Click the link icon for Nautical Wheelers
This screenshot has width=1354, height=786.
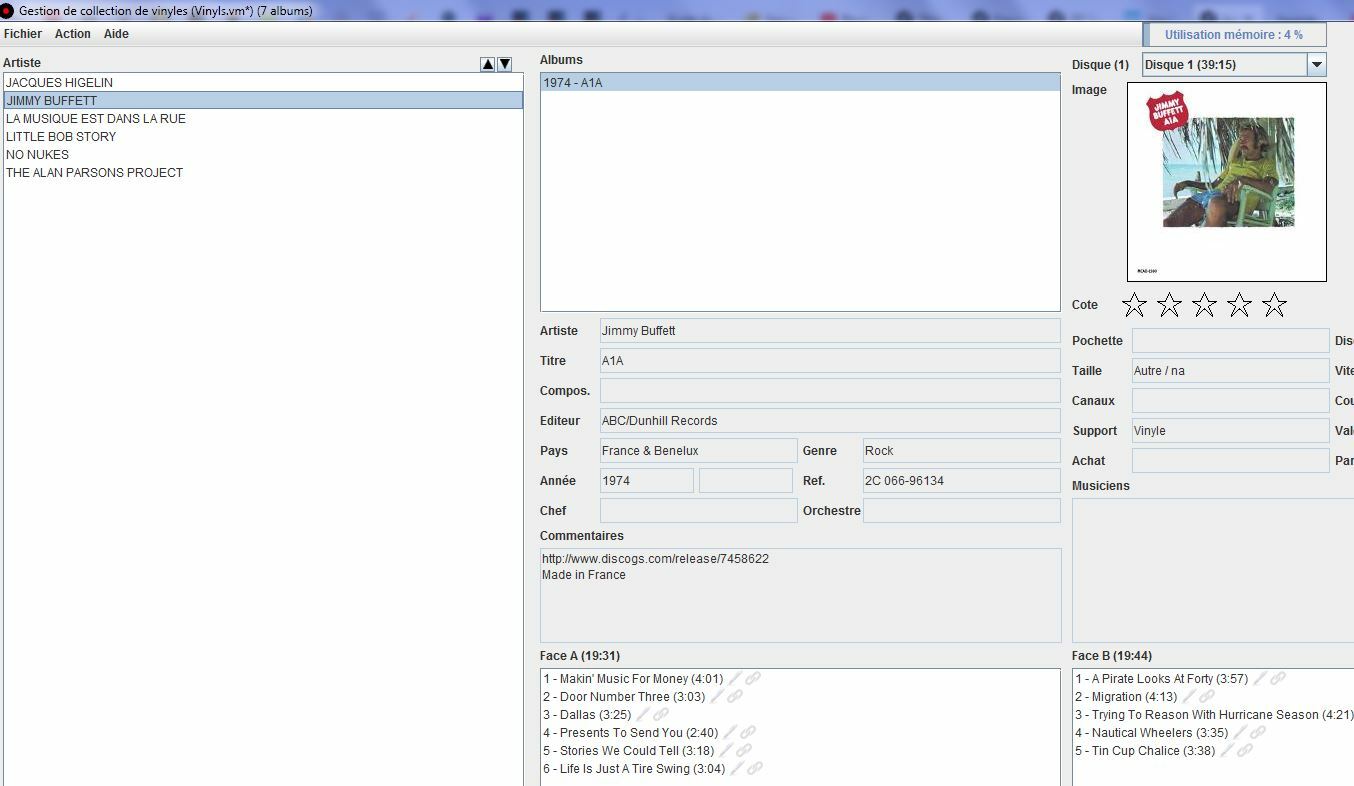coord(1258,732)
